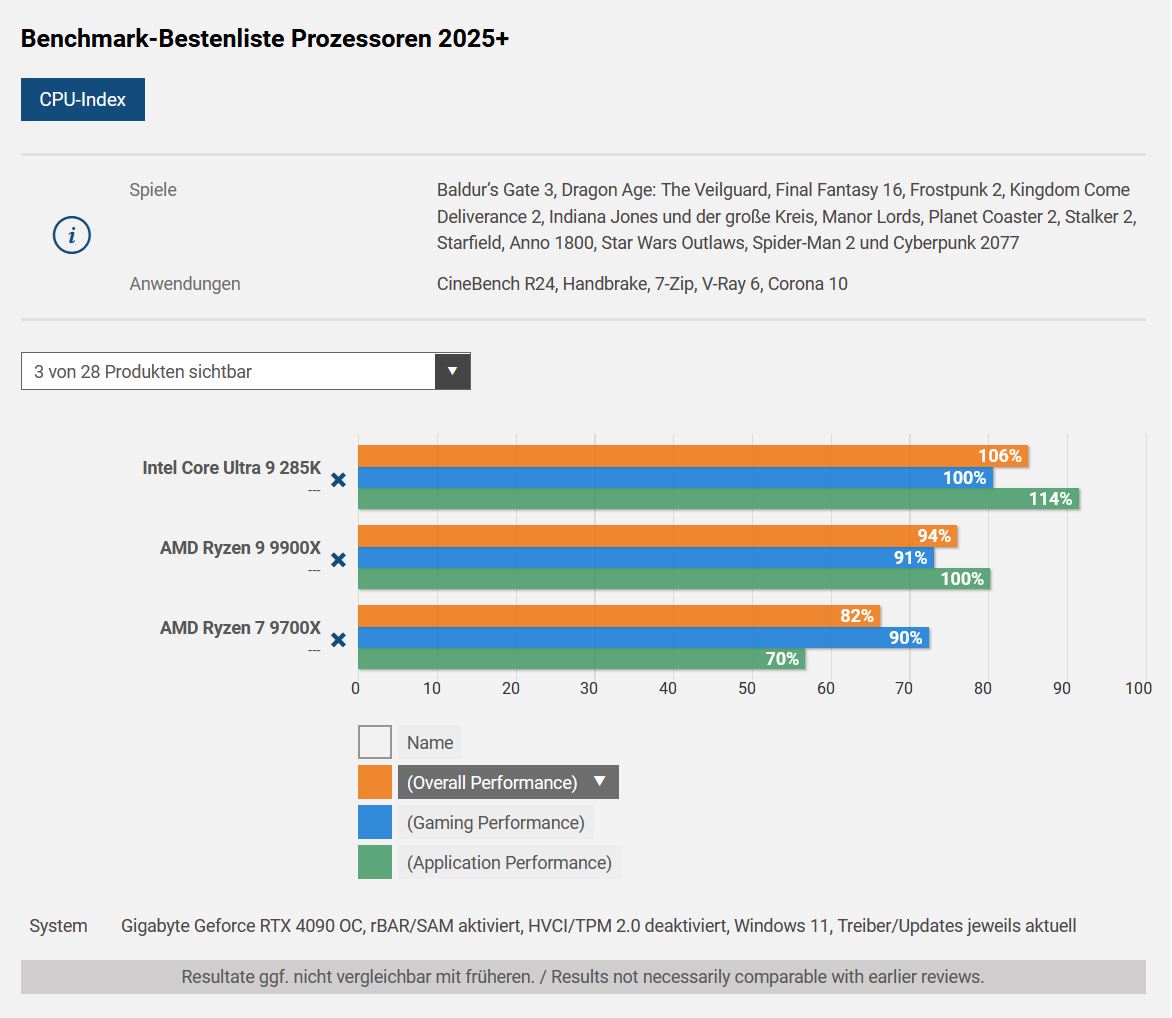The height and width of the screenshot is (1018, 1172).
Task: Select (Overall Performance) sort button
Action: click(x=508, y=782)
